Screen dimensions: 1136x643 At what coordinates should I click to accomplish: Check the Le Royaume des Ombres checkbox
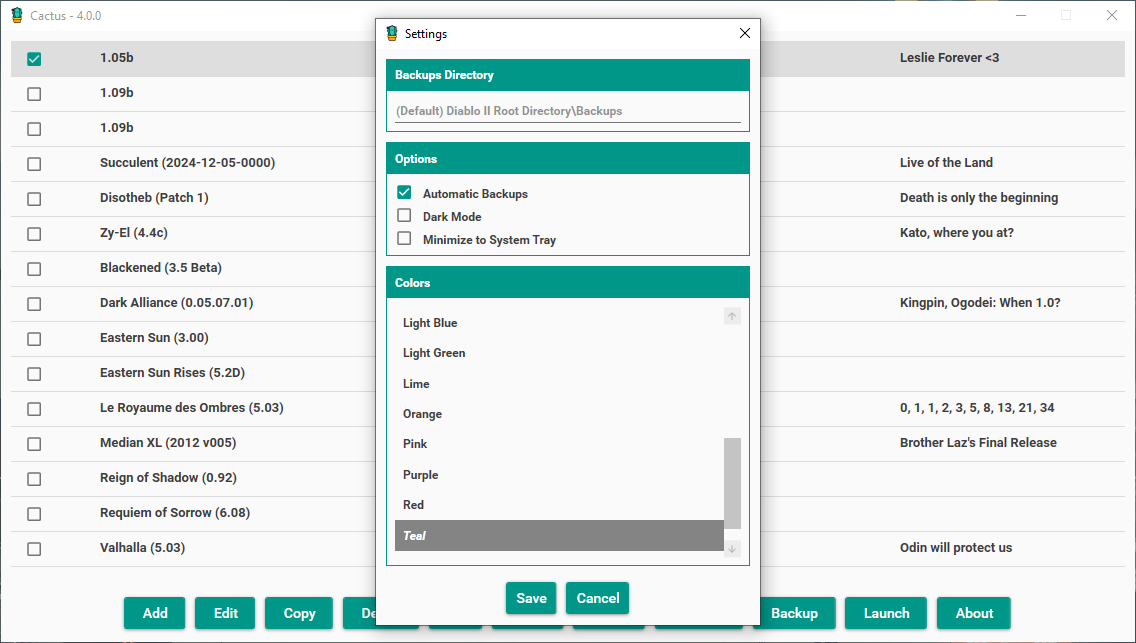[34, 408]
